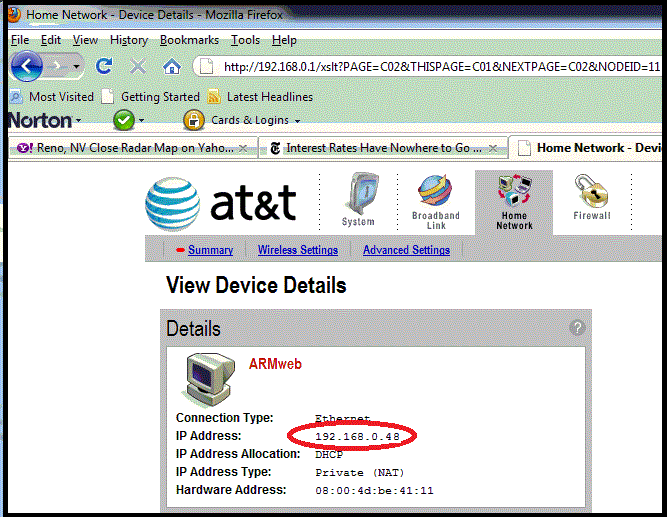
Task: Open the Firewall padlock icon
Action: [x=591, y=198]
